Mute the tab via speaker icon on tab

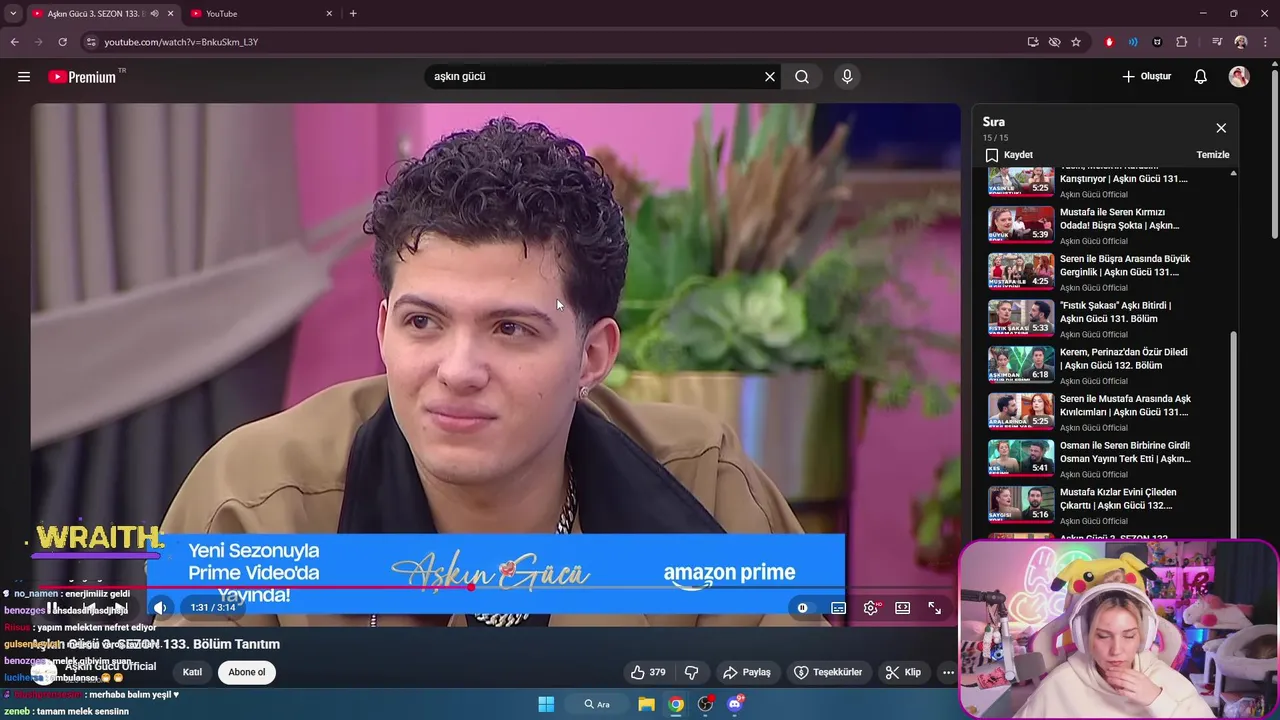pyautogui.click(x=154, y=14)
